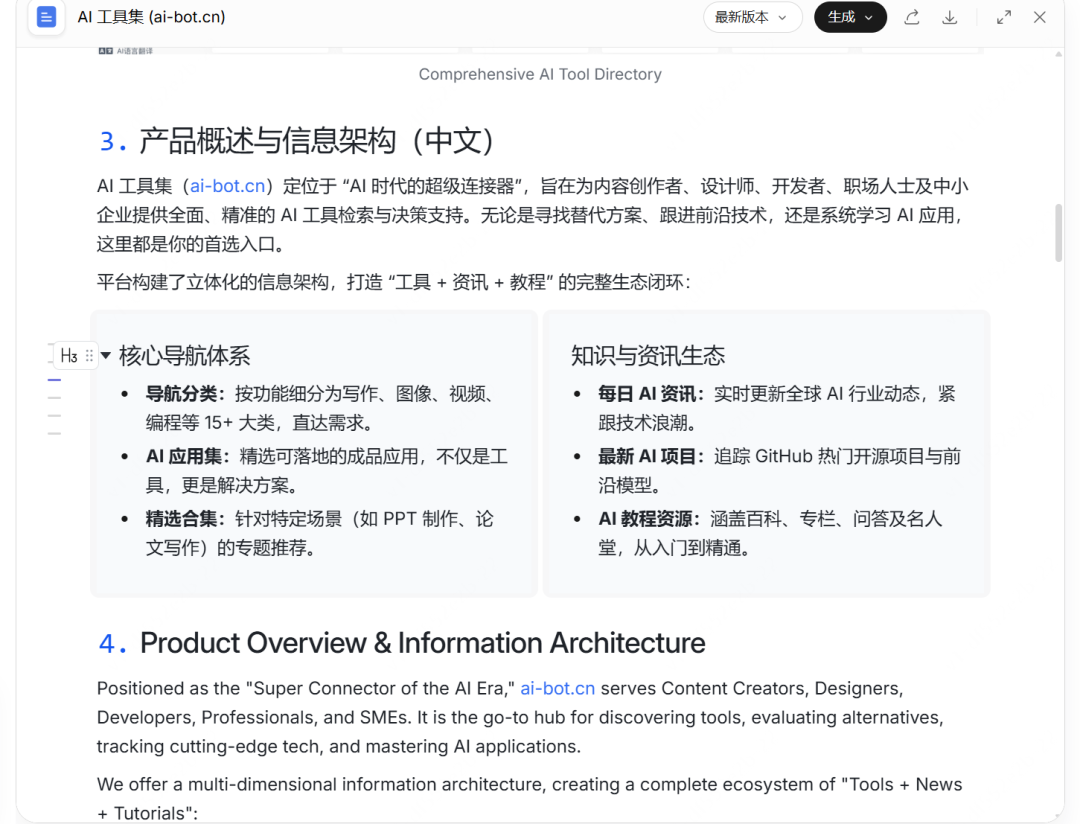Open the ai-bot.cn link in the English section
Screen dimensions: 1080x824
point(557,688)
